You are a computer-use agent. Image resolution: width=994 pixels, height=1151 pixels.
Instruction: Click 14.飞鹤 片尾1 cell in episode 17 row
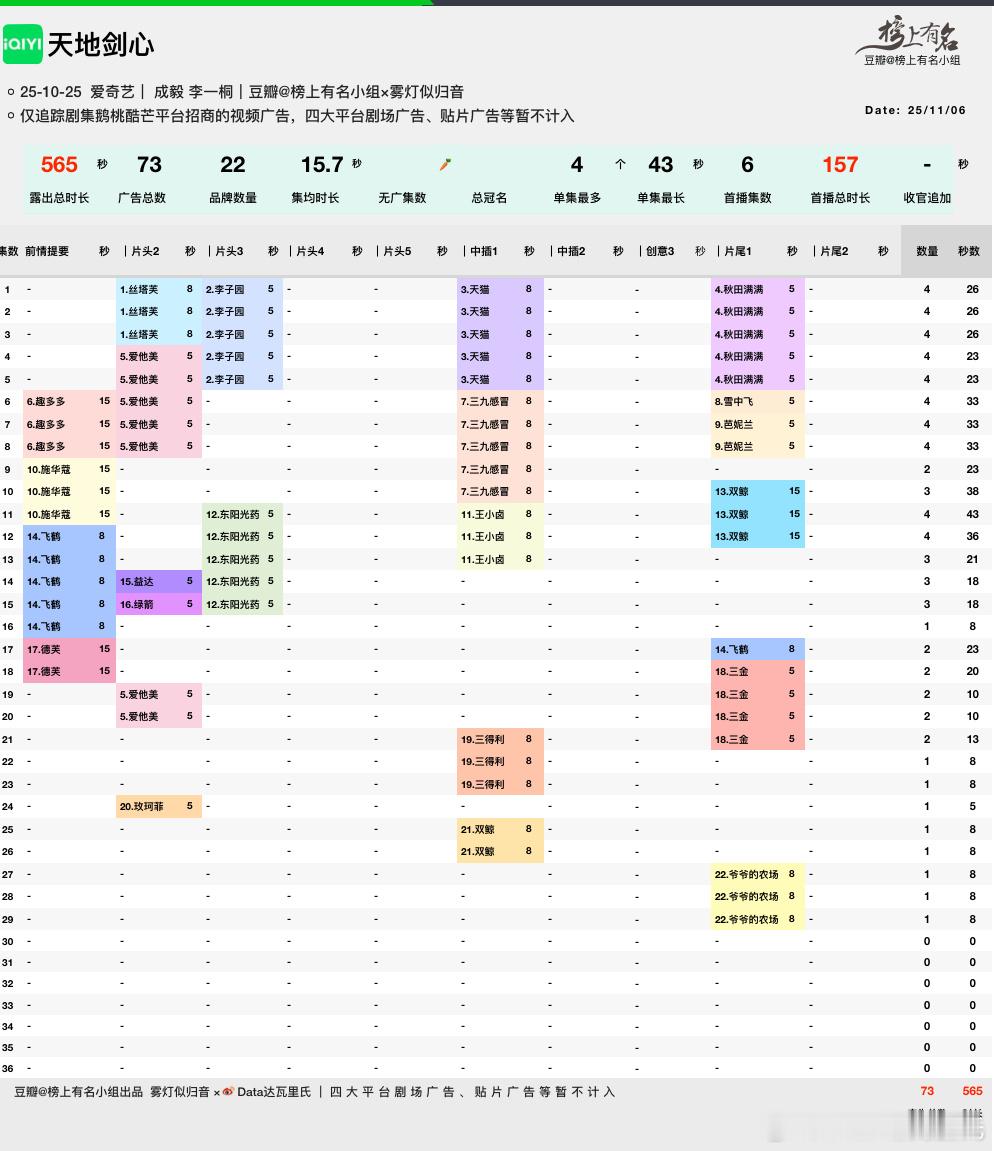click(758, 649)
